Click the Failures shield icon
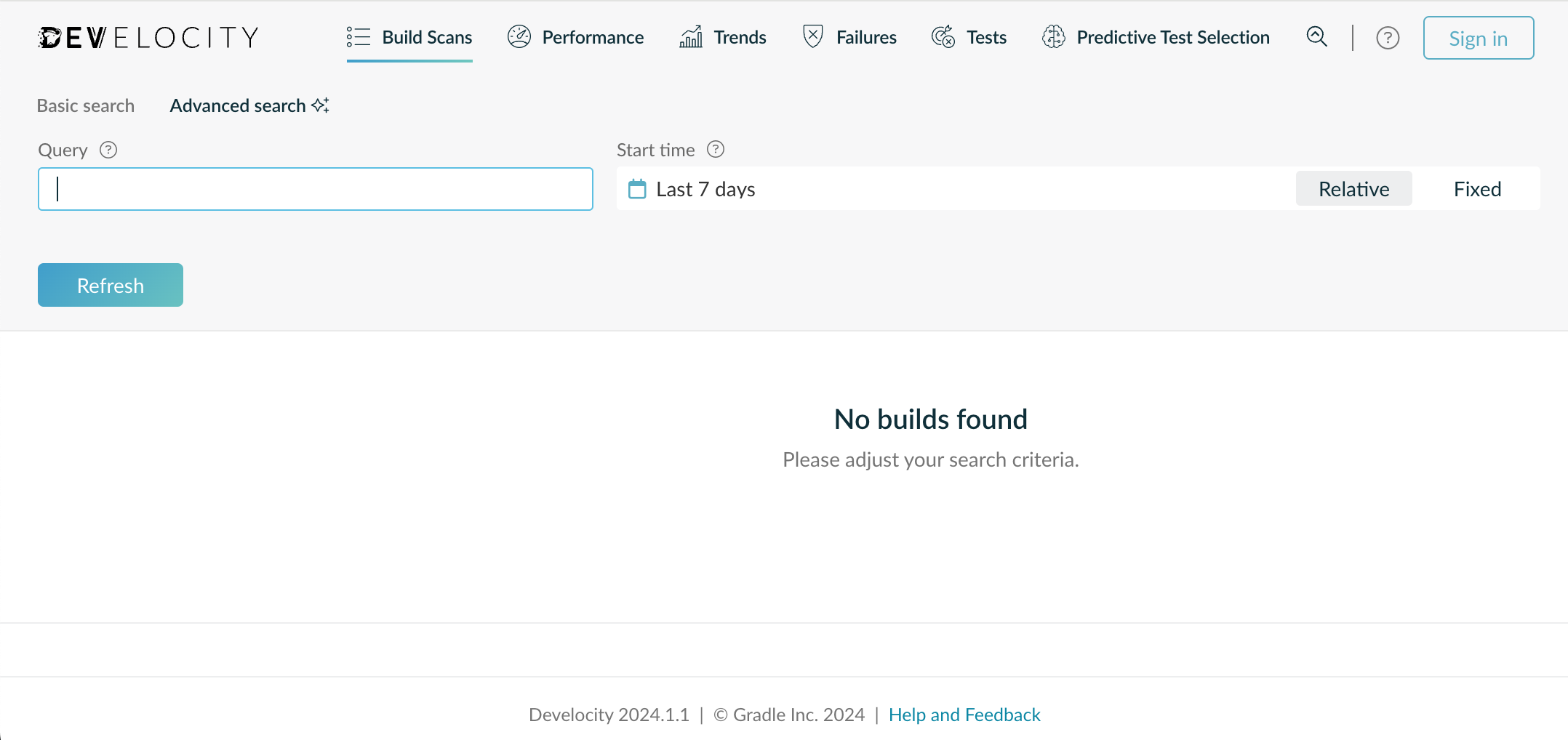The height and width of the screenshot is (740, 1568). pos(812,36)
